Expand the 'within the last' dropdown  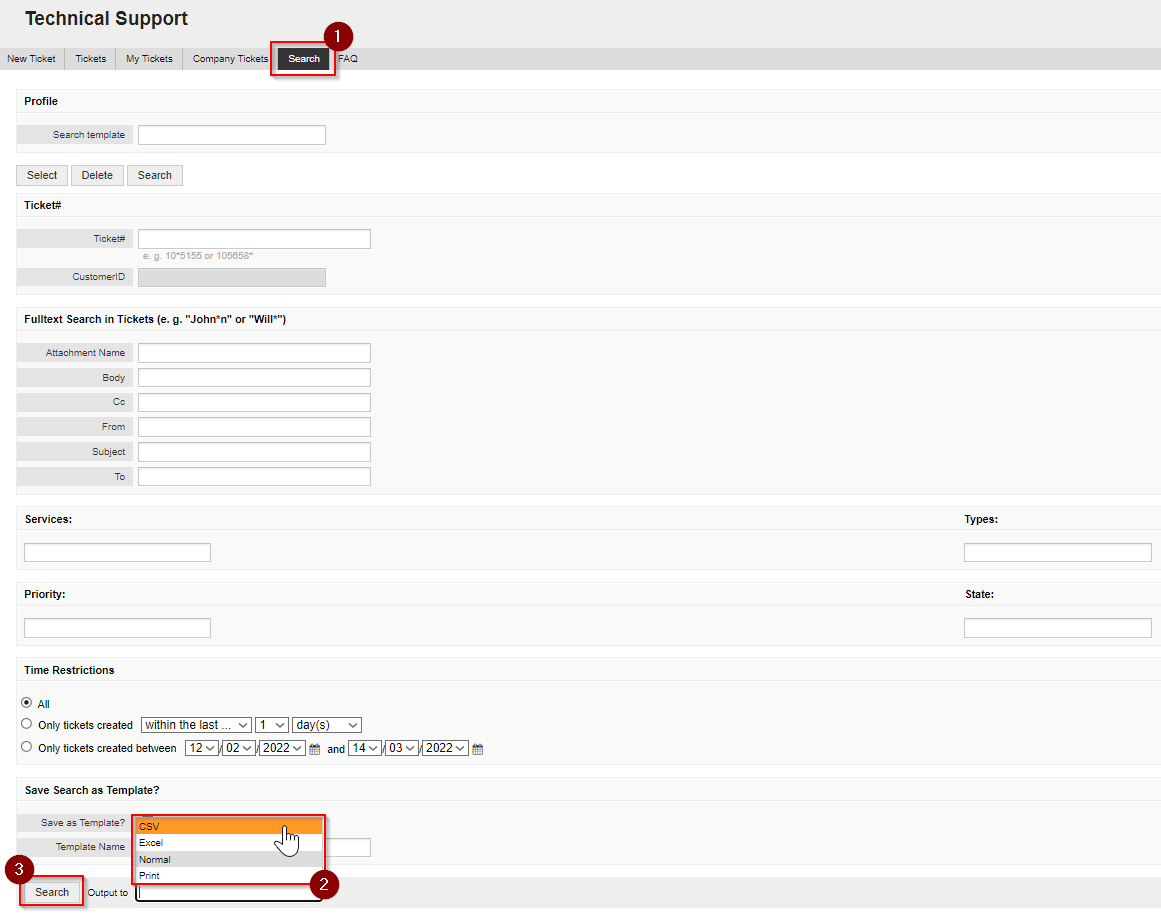tap(196, 725)
